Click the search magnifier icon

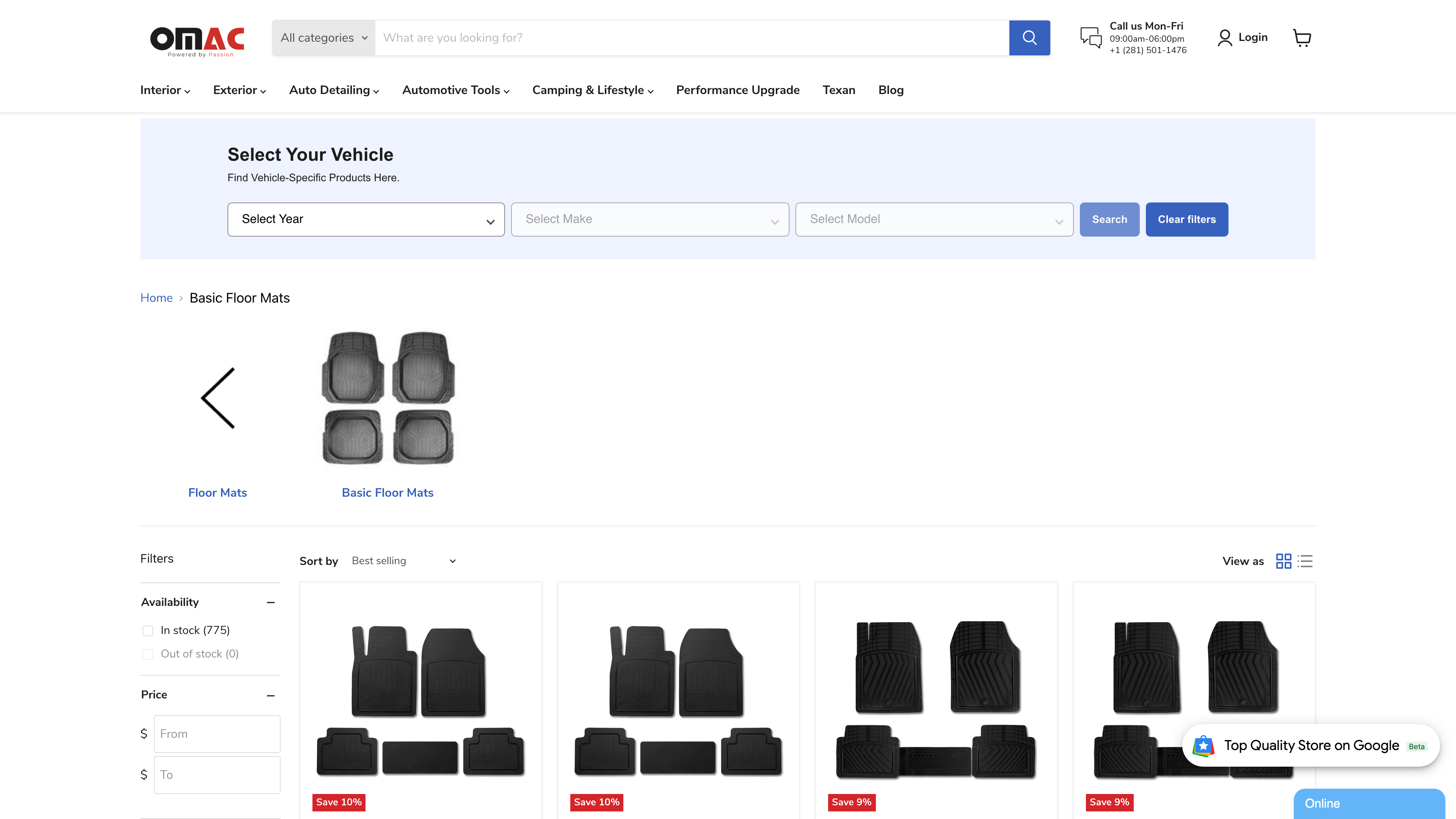(x=1029, y=37)
